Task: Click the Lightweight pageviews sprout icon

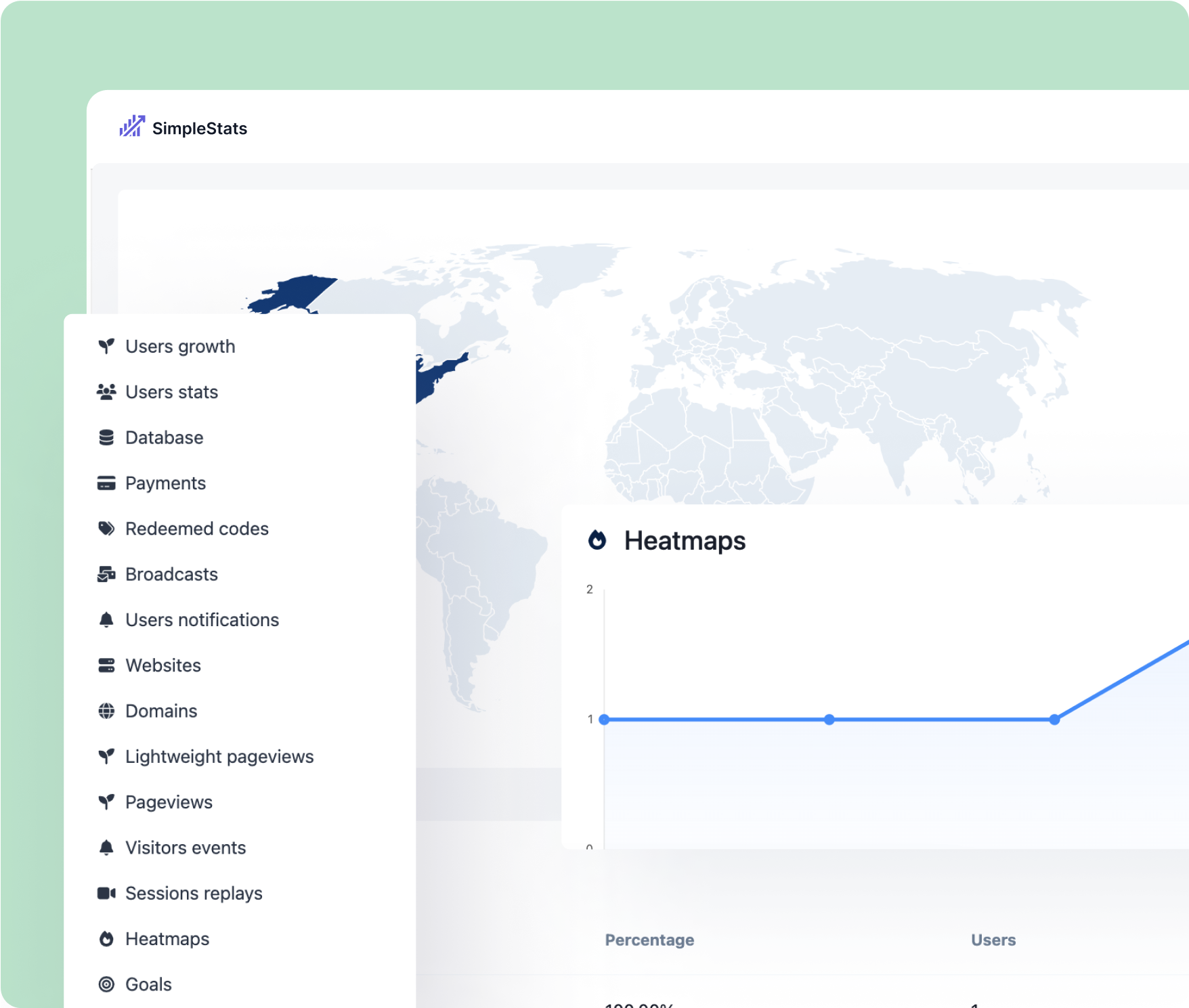Action: tap(106, 757)
